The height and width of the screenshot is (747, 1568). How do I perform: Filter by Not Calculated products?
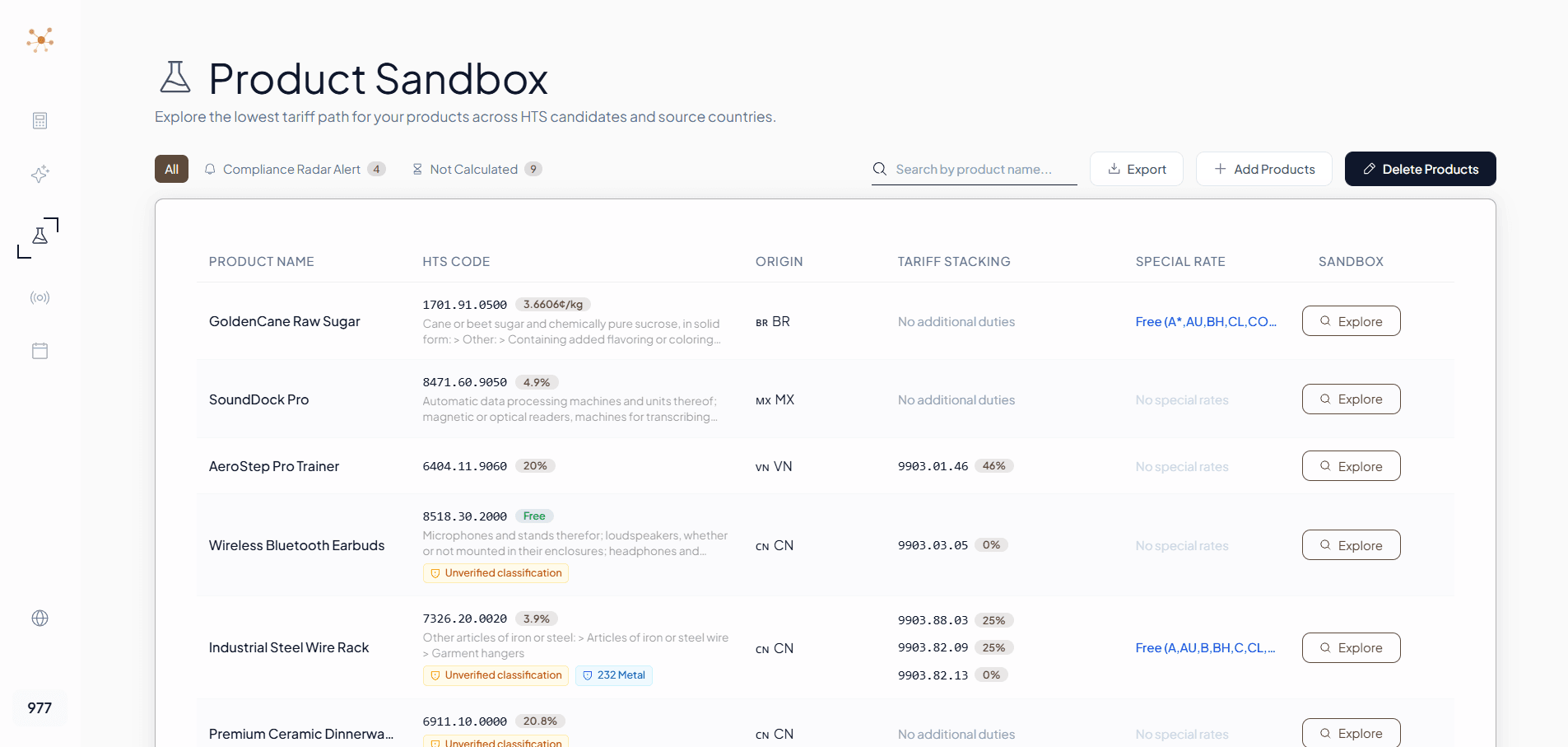point(477,169)
